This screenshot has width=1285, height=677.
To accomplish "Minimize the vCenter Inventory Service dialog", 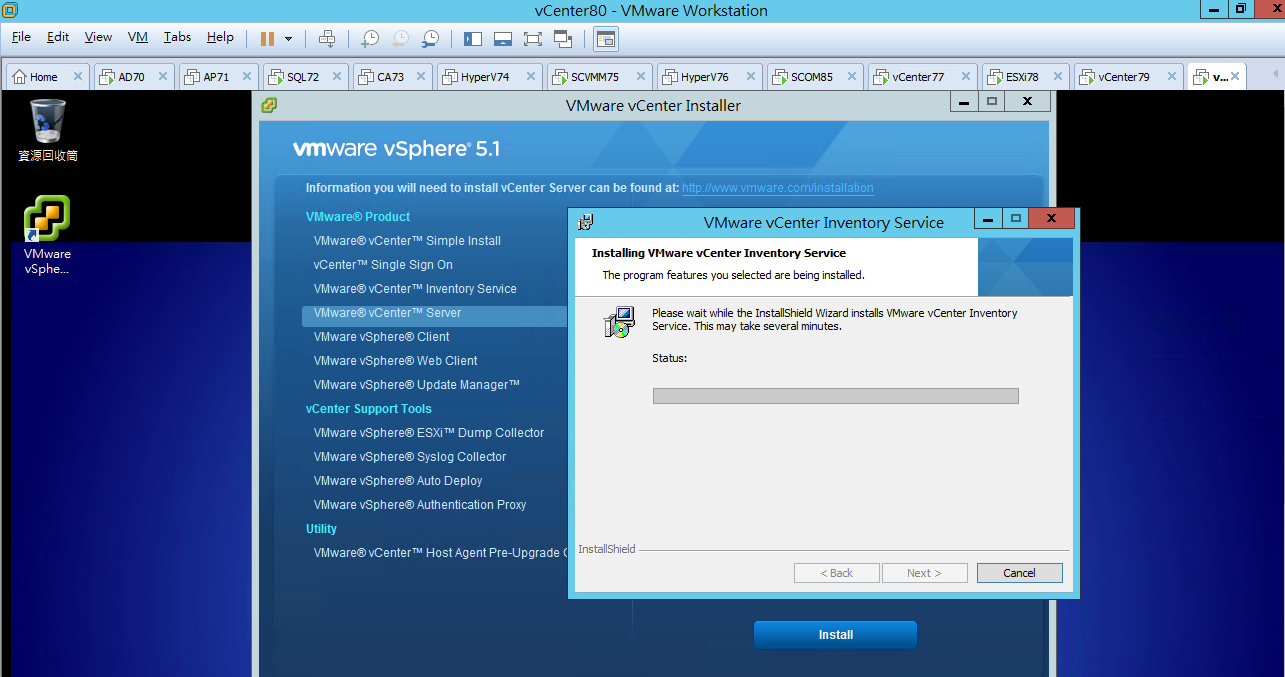I will [x=989, y=218].
